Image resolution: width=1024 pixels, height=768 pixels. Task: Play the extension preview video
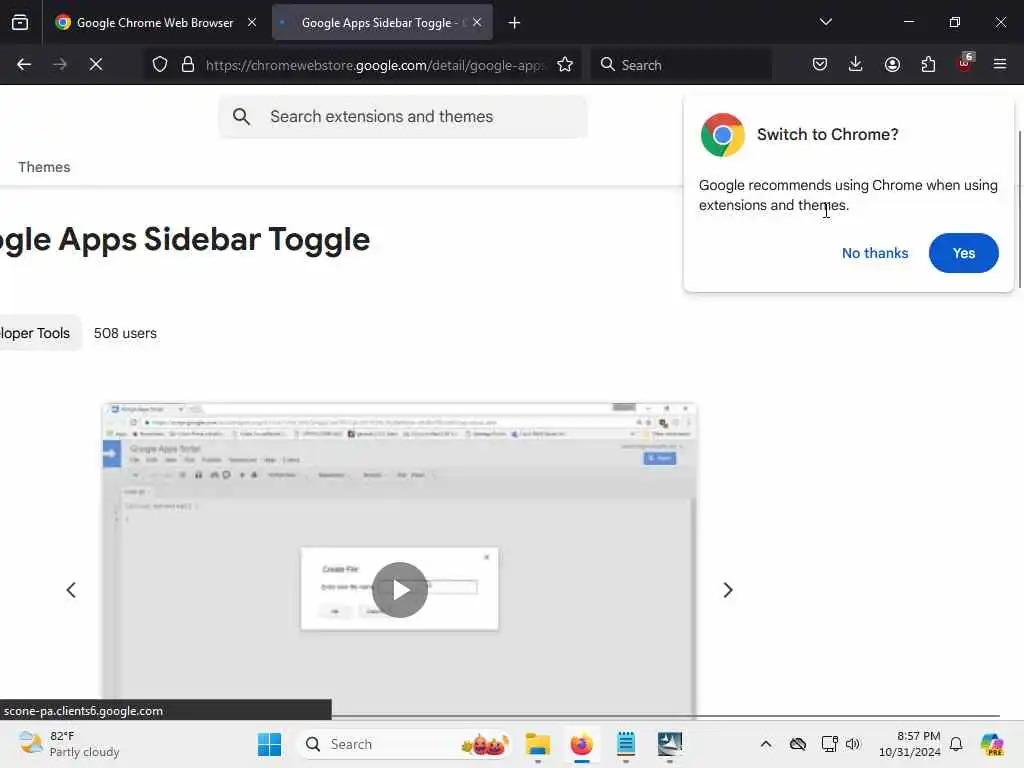[400, 590]
